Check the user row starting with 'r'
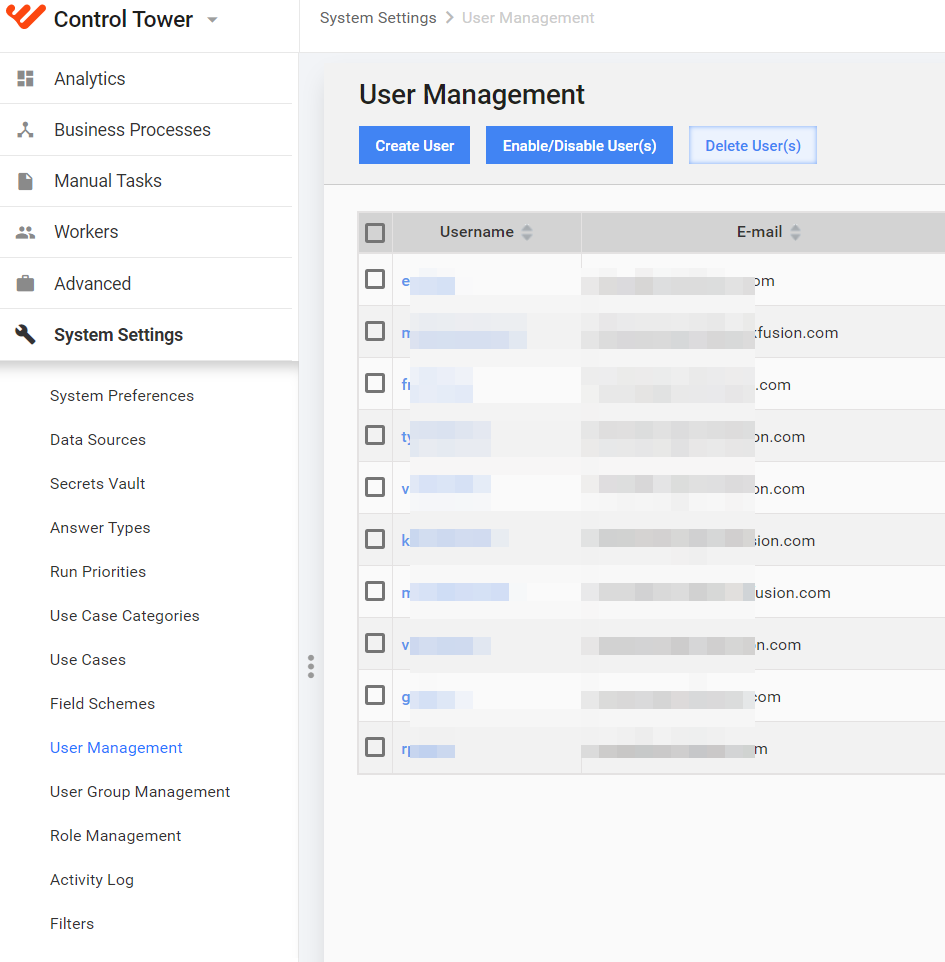The width and height of the screenshot is (945, 962). click(375, 747)
